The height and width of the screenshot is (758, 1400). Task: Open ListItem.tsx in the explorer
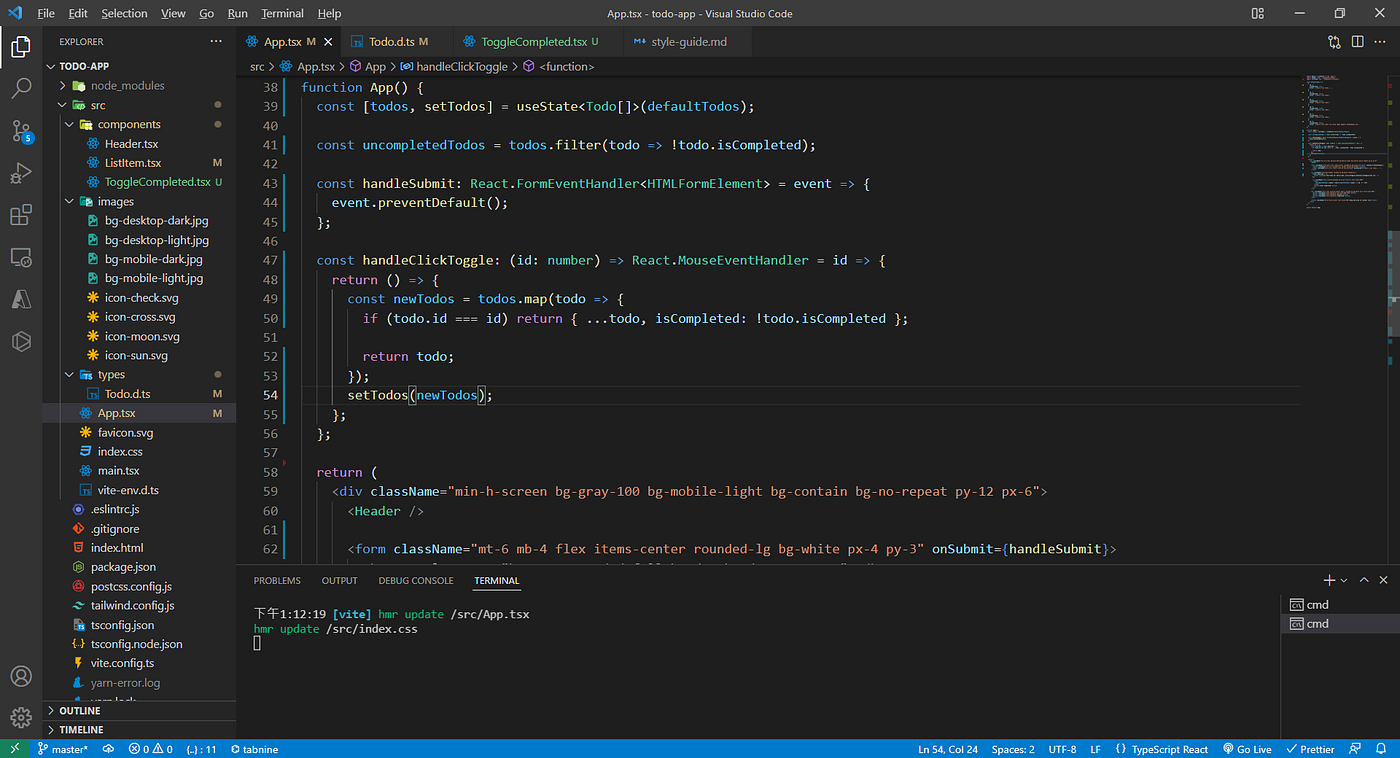(132, 163)
